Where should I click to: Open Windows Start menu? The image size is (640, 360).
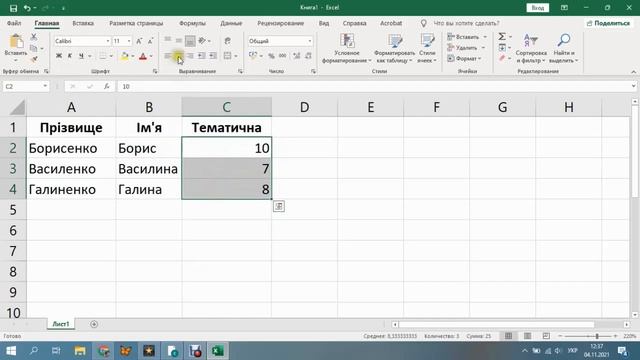11,351
